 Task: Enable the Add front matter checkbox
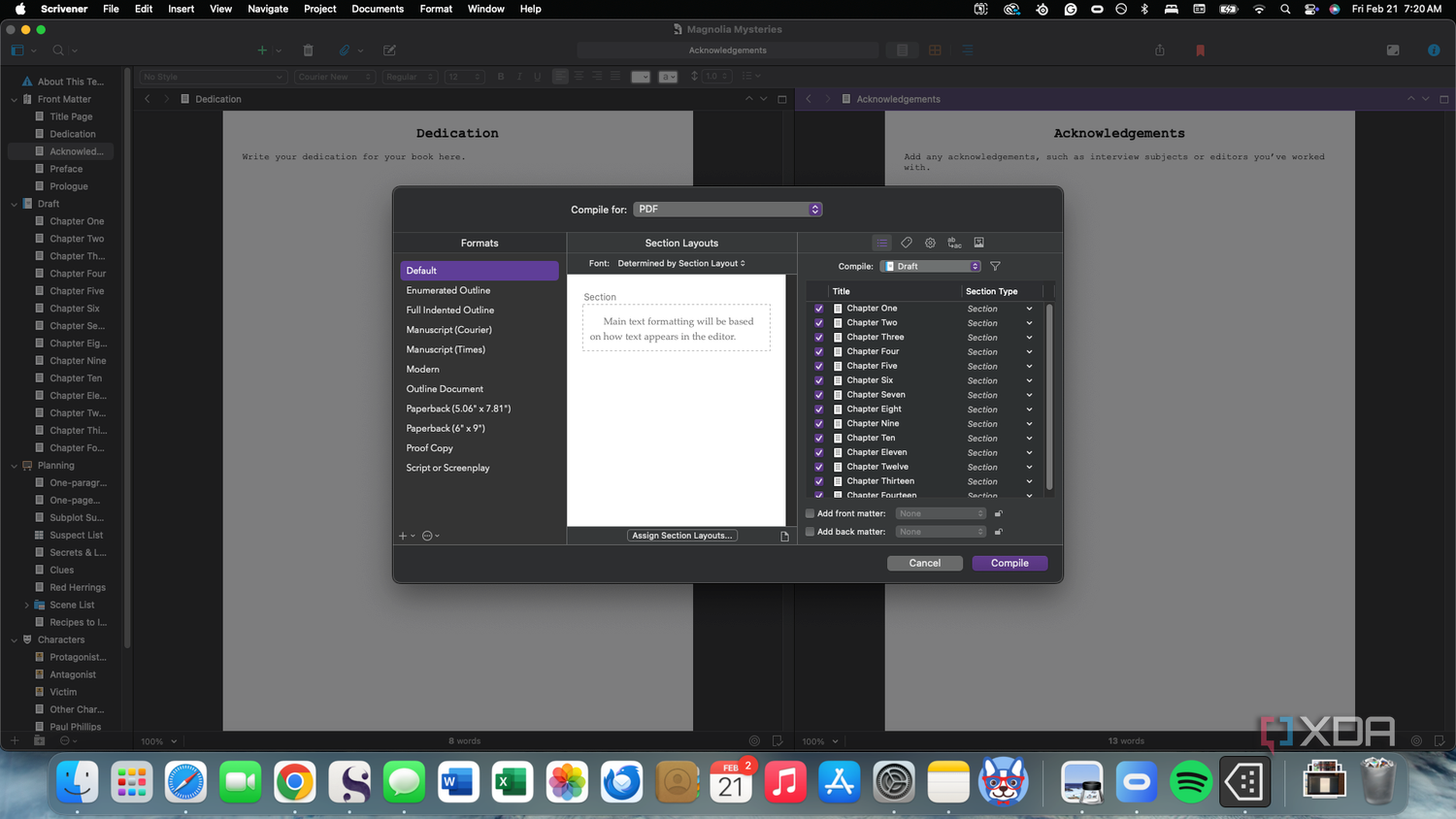pos(811,513)
